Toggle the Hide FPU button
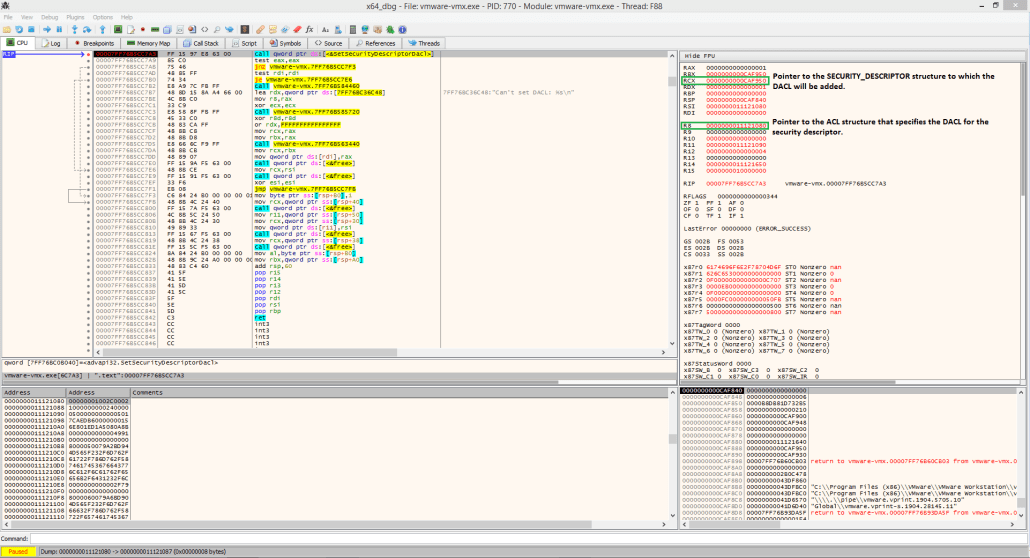This screenshot has width=1030, height=558. pyautogui.click(x=698, y=54)
